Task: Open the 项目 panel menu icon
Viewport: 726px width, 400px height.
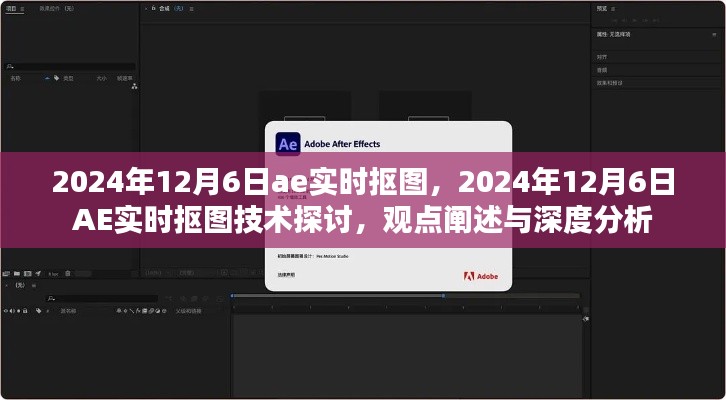Action: coord(22,9)
